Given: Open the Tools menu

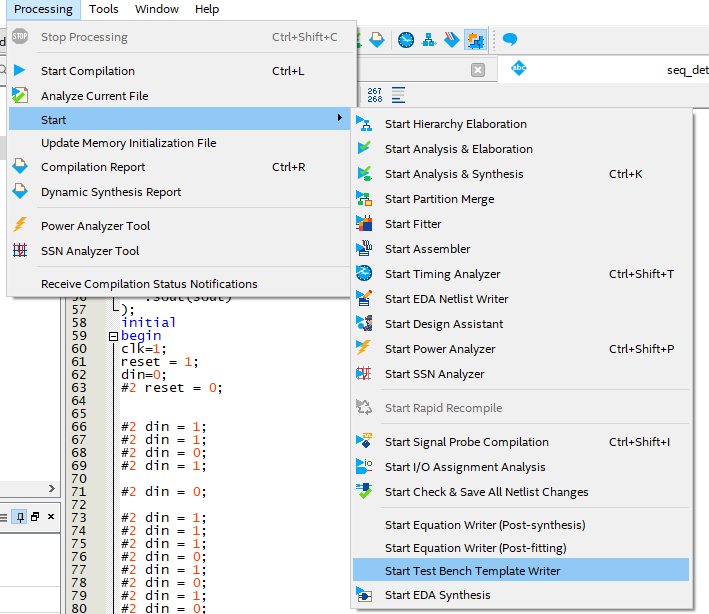Looking at the screenshot, I should click(x=103, y=9).
